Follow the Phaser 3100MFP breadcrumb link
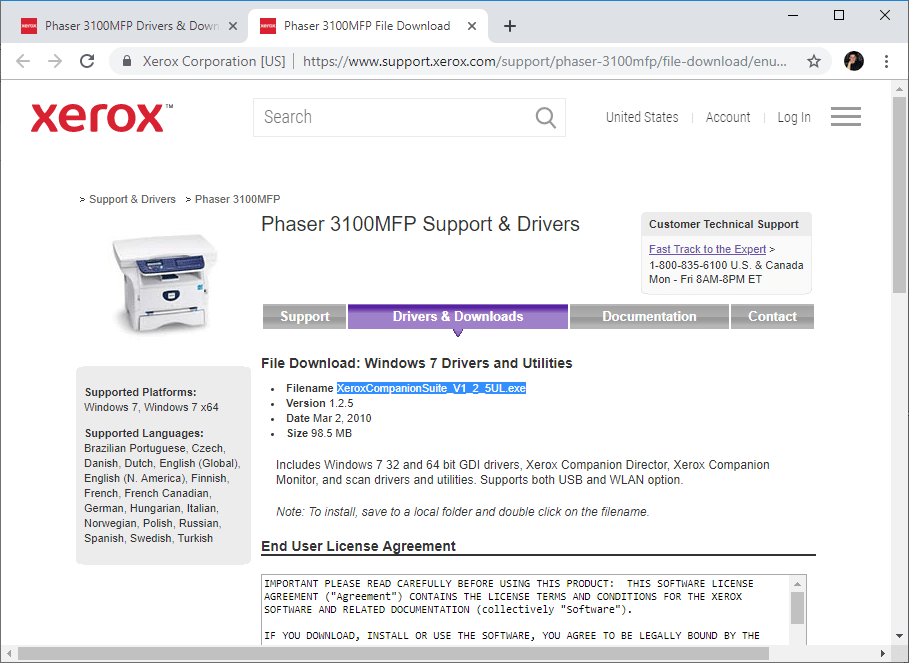The image size is (909, 663). [x=238, y=199]
